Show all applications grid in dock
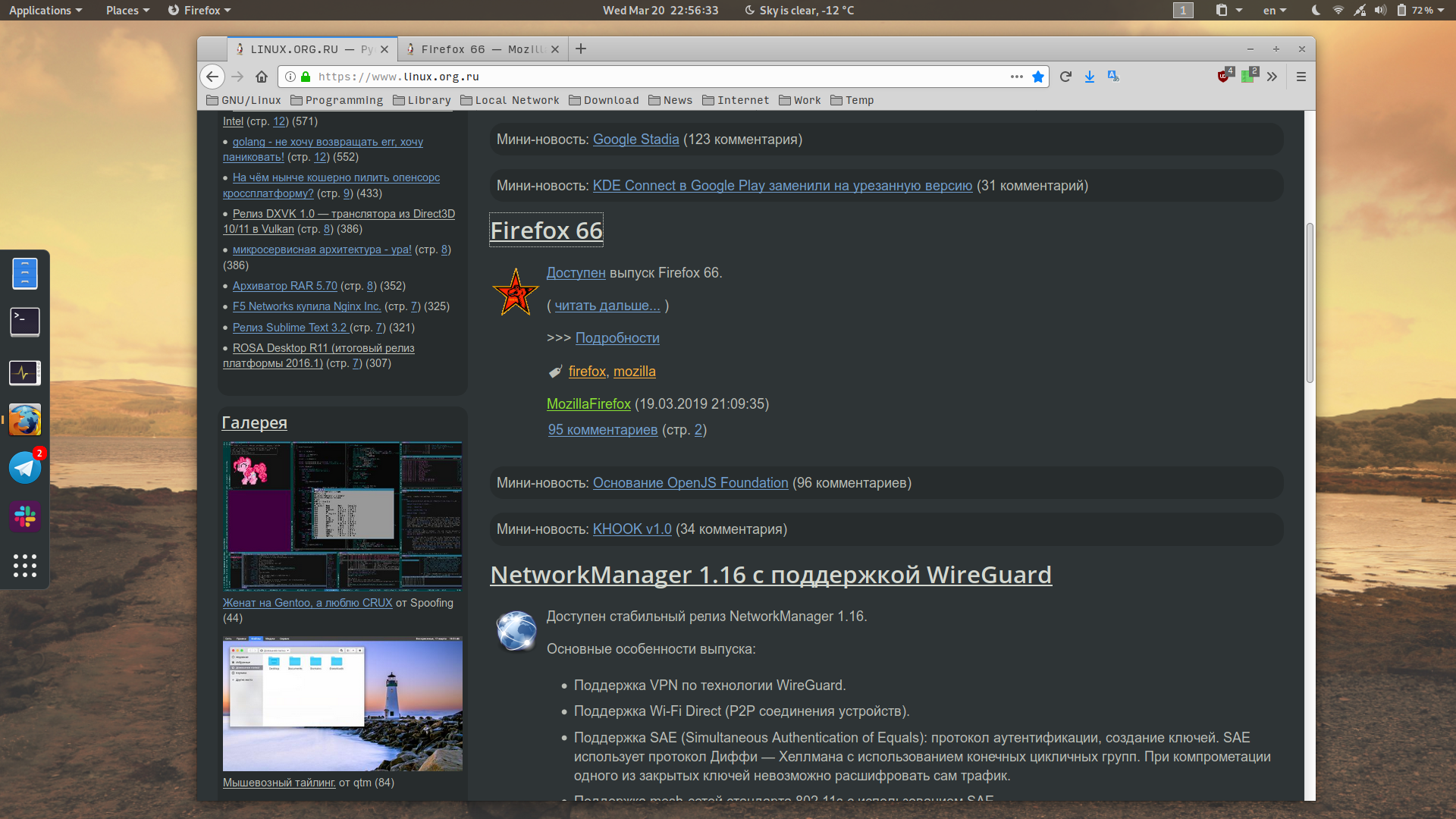 (25, 565)
